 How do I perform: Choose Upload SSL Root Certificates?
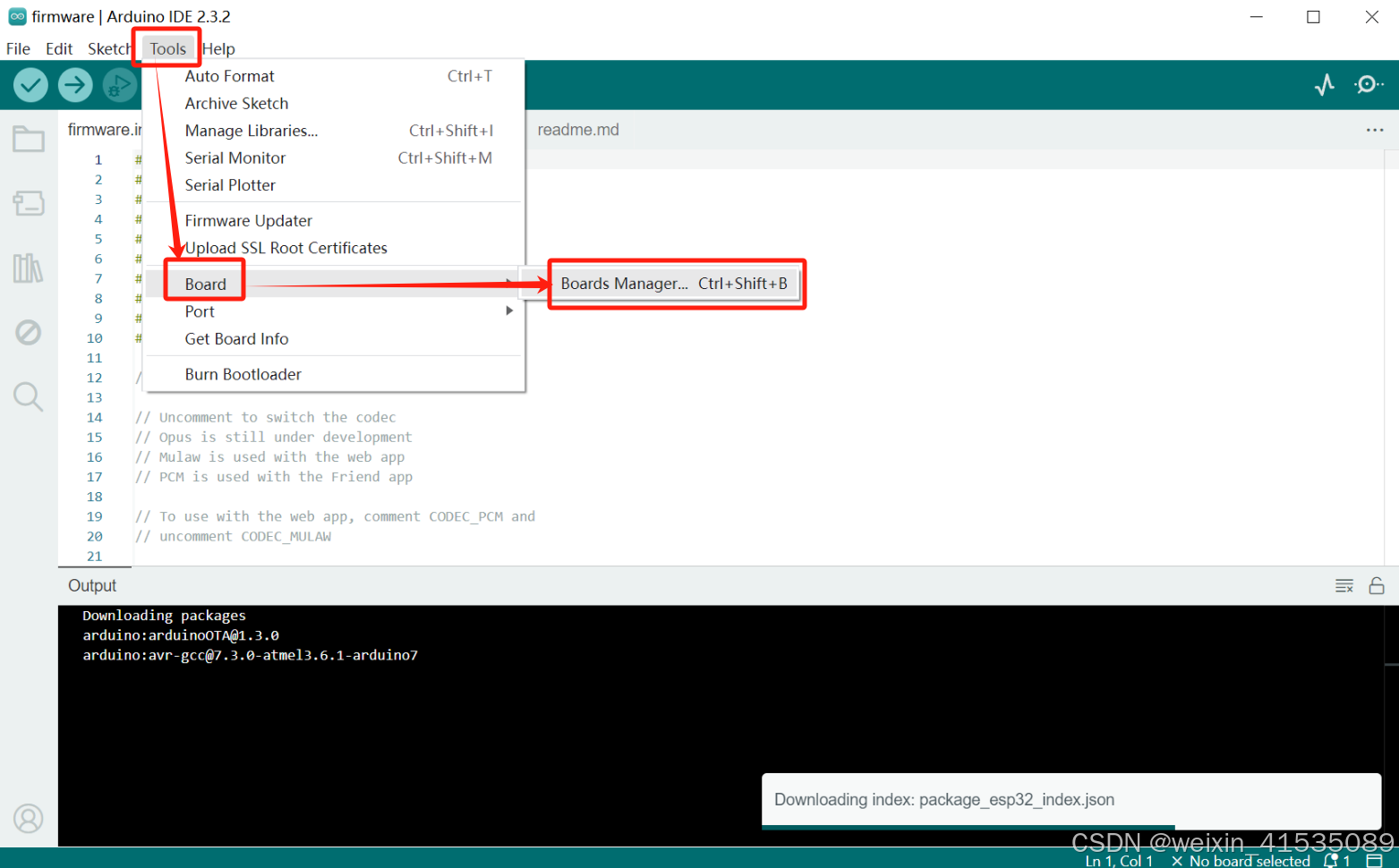[x=334, y=248]
